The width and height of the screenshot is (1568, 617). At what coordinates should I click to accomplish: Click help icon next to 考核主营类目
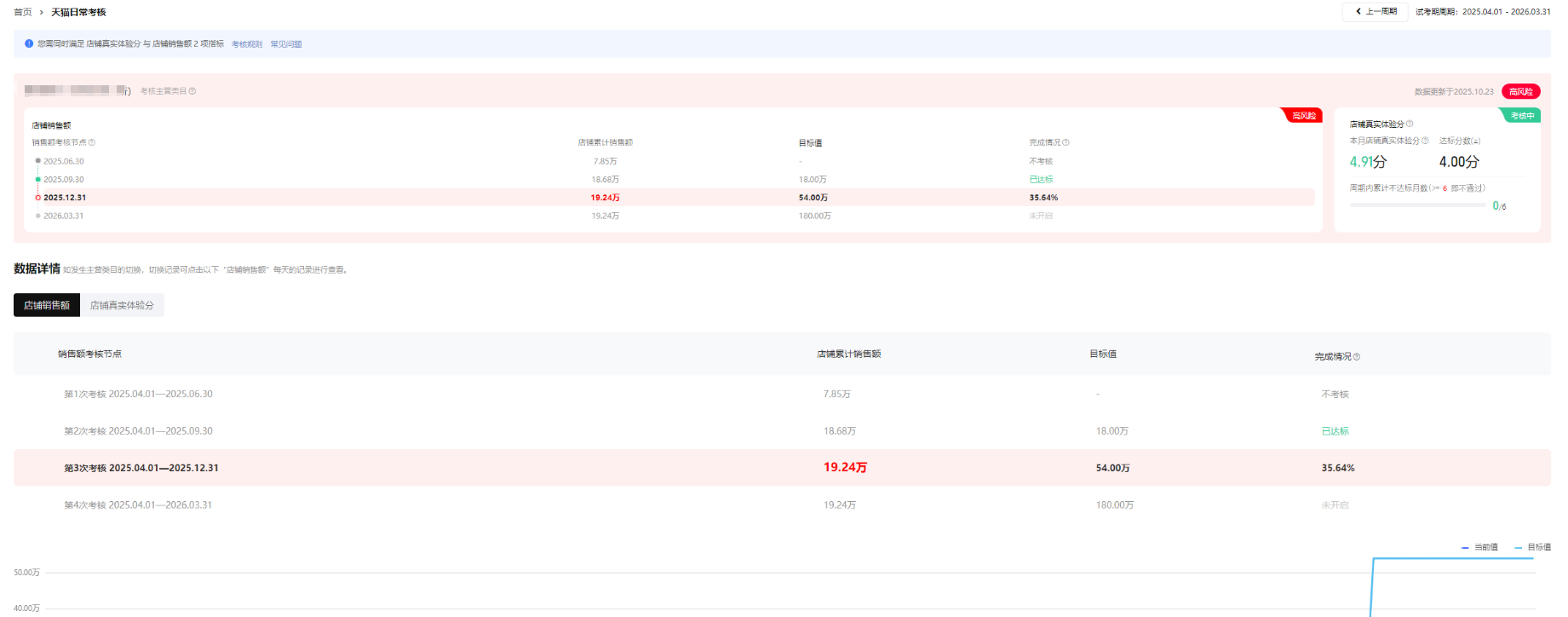click(192, 91)
